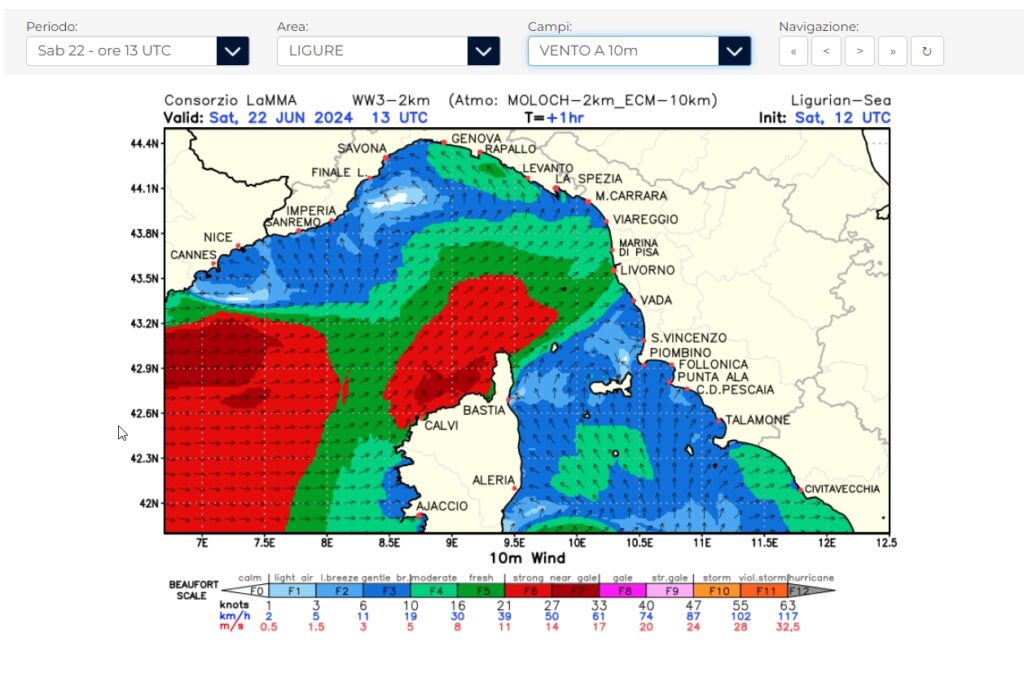This screenshot has width=1024, height=699.
Task: Click the refresh navigation icon
Action: tap(927, 51)
